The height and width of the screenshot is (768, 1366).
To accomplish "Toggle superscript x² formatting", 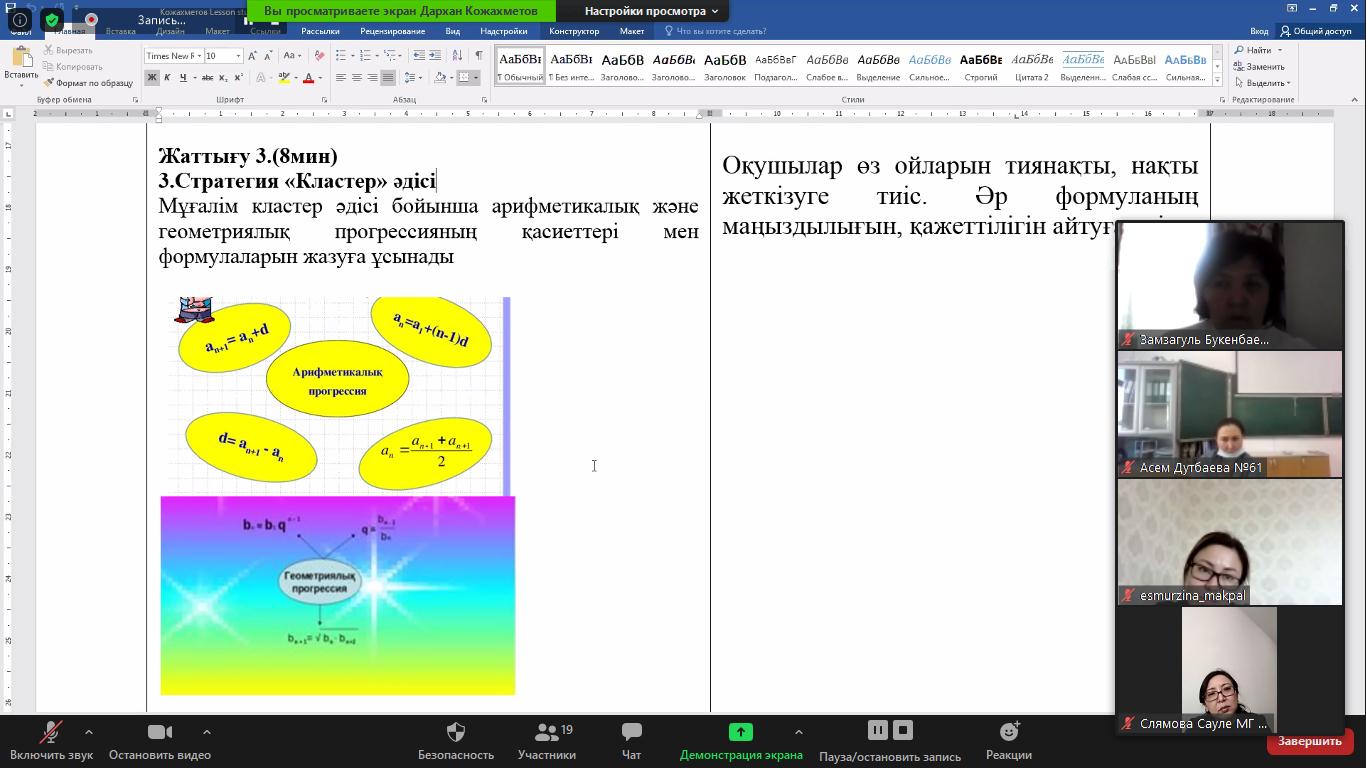I will coord(238,77).
